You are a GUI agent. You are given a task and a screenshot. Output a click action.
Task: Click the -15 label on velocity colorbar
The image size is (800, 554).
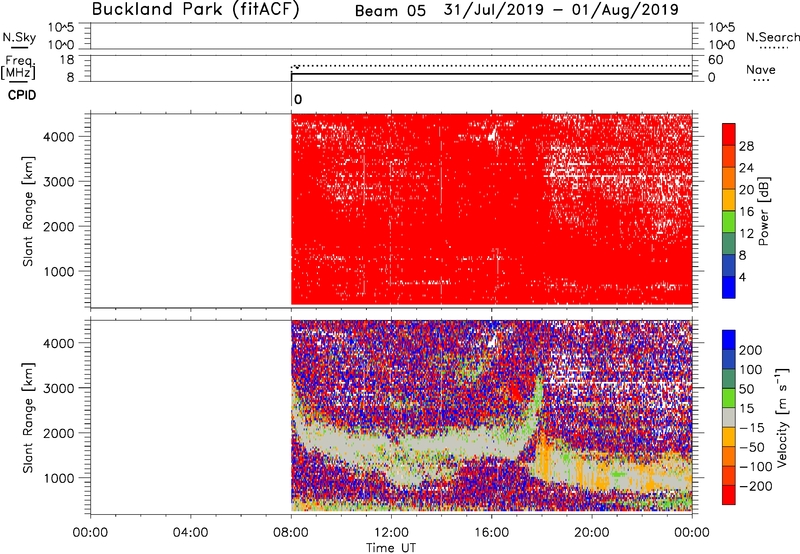tap(752, 428)
